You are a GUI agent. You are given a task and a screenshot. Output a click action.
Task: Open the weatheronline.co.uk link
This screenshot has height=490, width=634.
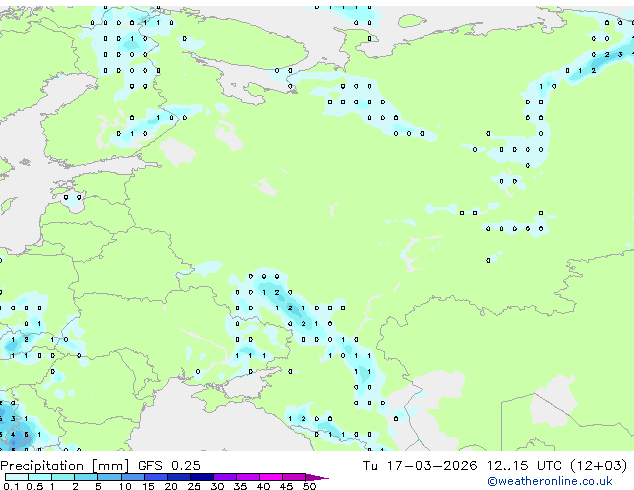coord(550,481)
